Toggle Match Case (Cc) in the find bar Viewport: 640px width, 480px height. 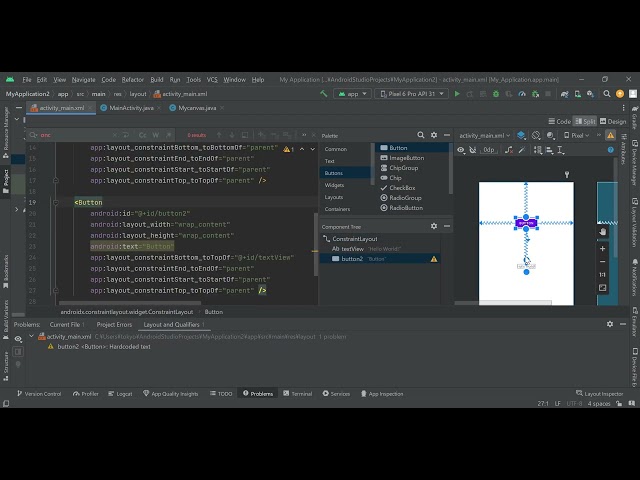[x=142, y=135]
